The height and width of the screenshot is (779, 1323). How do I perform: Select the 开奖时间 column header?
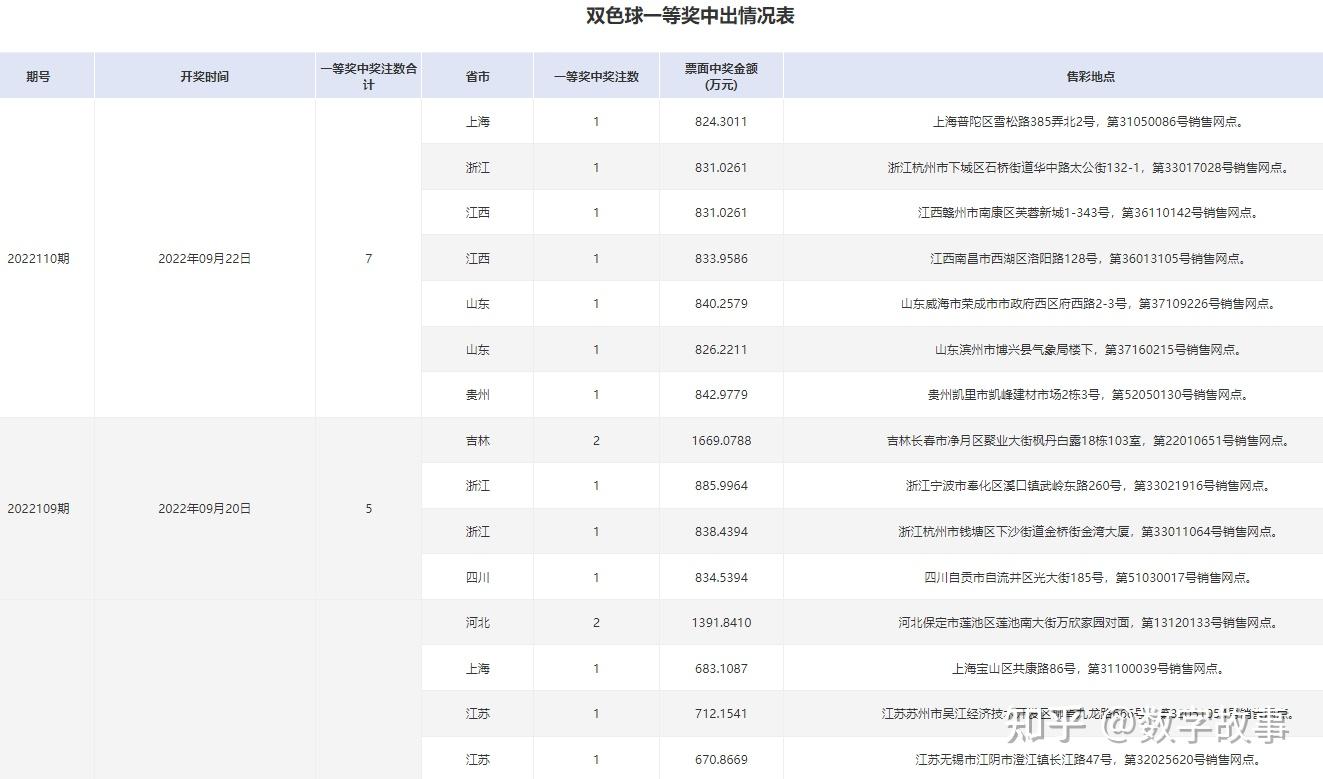coord(204,75)
